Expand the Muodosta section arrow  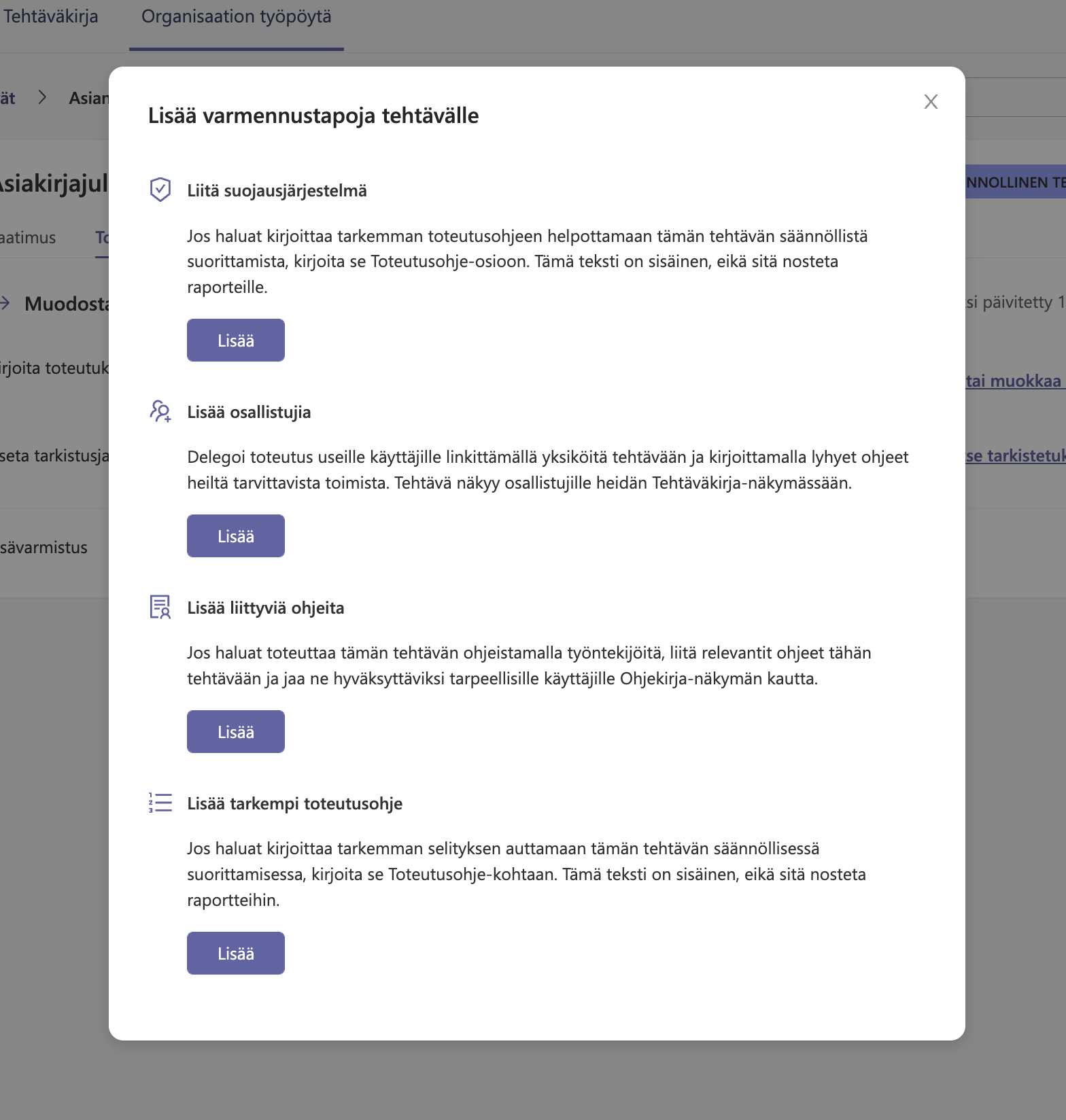5,303
